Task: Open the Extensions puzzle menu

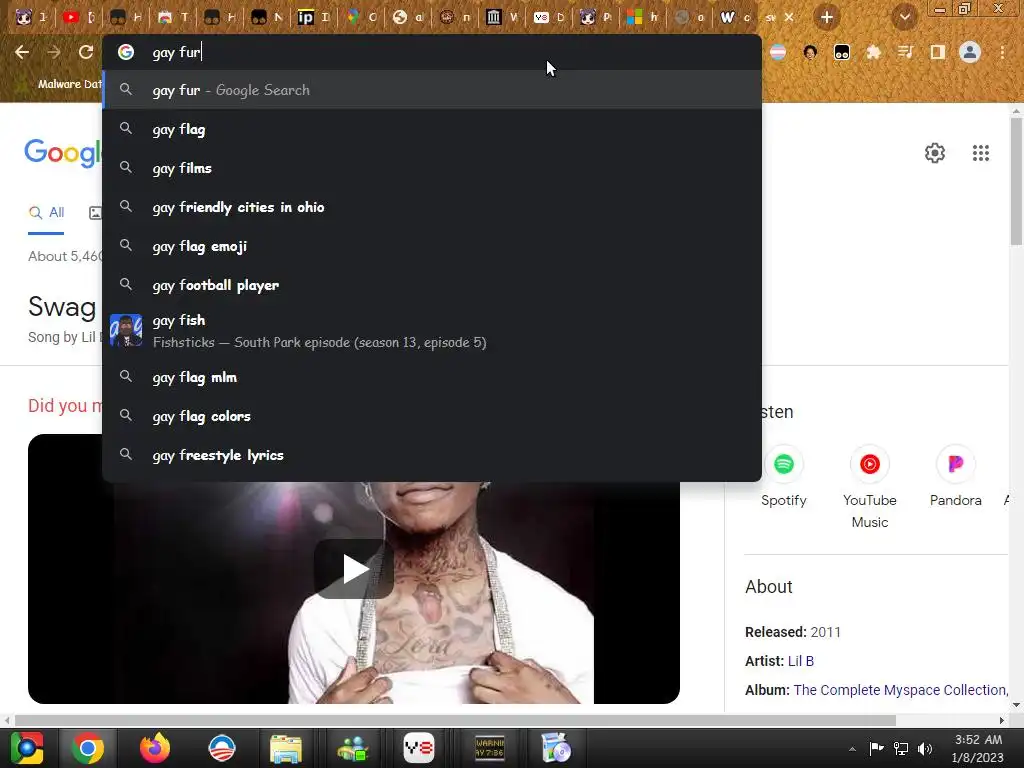Action: pyautogui.click(x=874, y=52)
